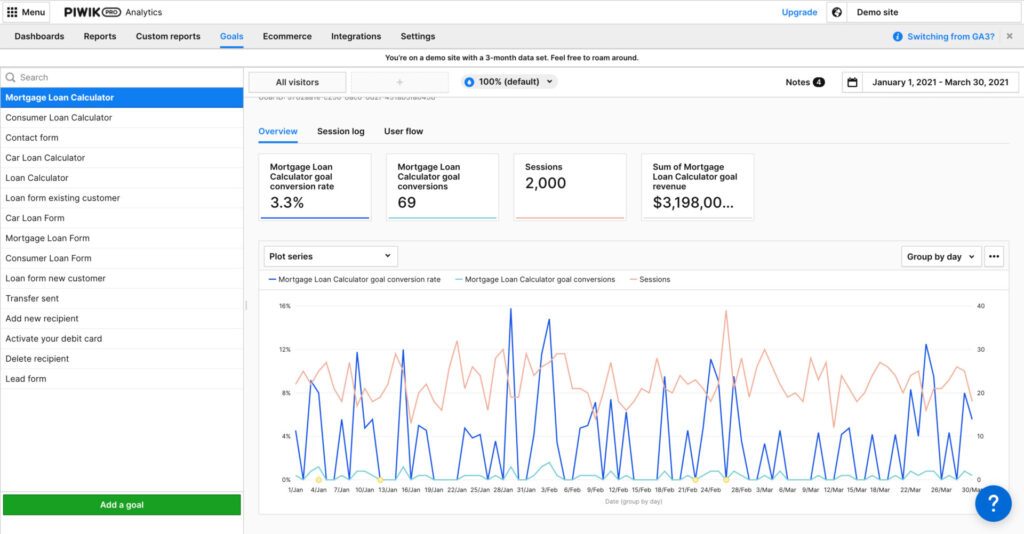Screen dimensions: 1024x534
Task: Select Car Loan Calculator goal in list
Action: [45, 158]
